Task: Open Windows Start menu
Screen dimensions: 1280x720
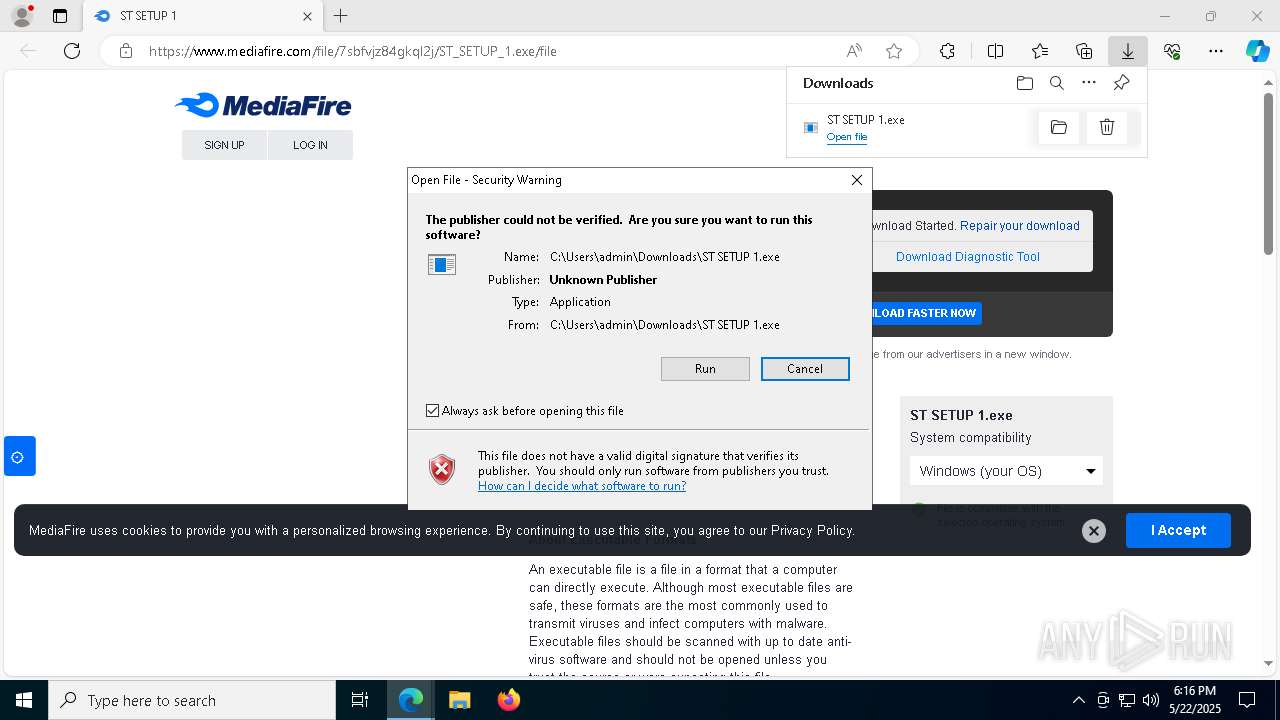Action: 24,700
